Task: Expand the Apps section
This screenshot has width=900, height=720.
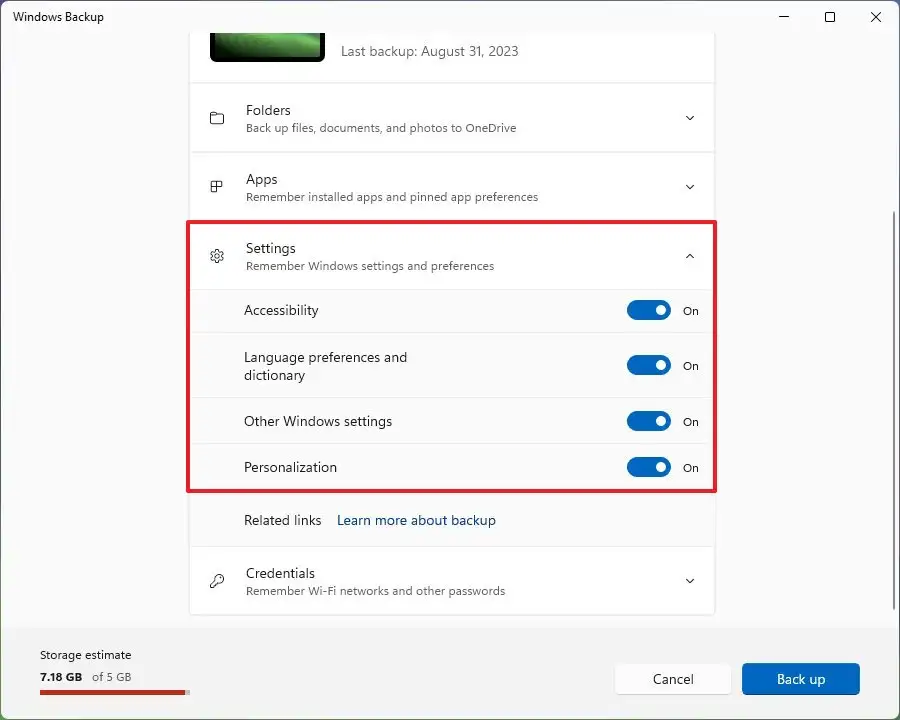Action: pos(690,186)
